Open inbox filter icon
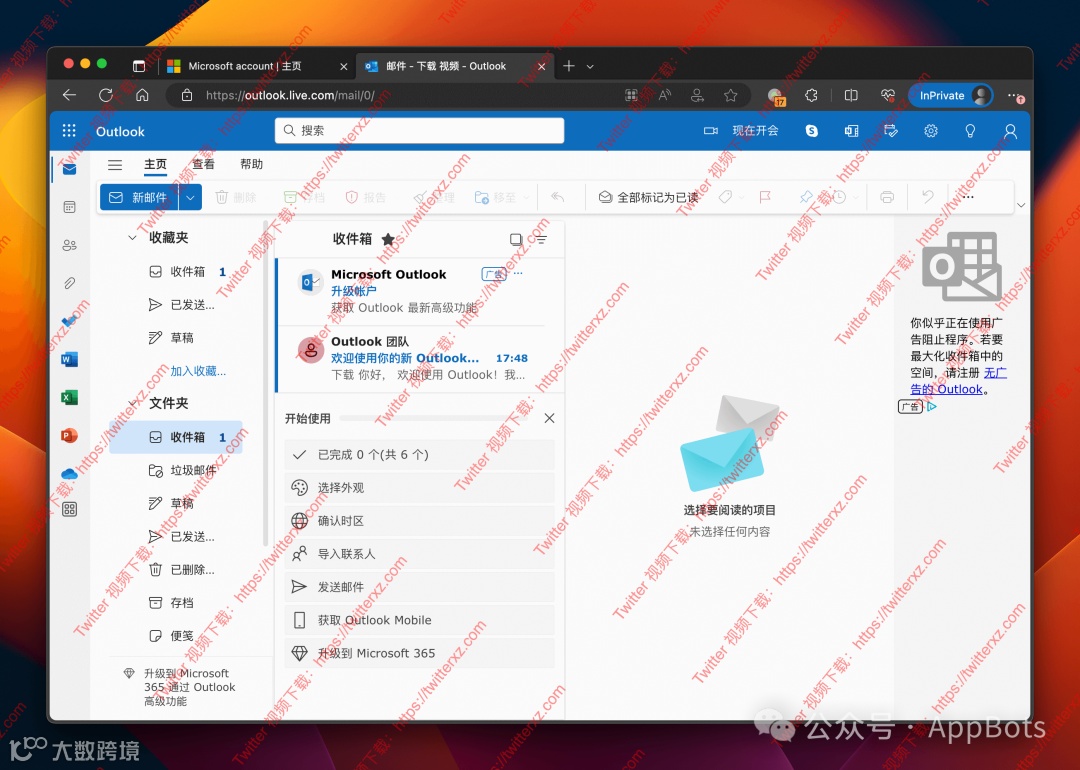The width and height of the screenshot is (1080, 770). (541, 240)
